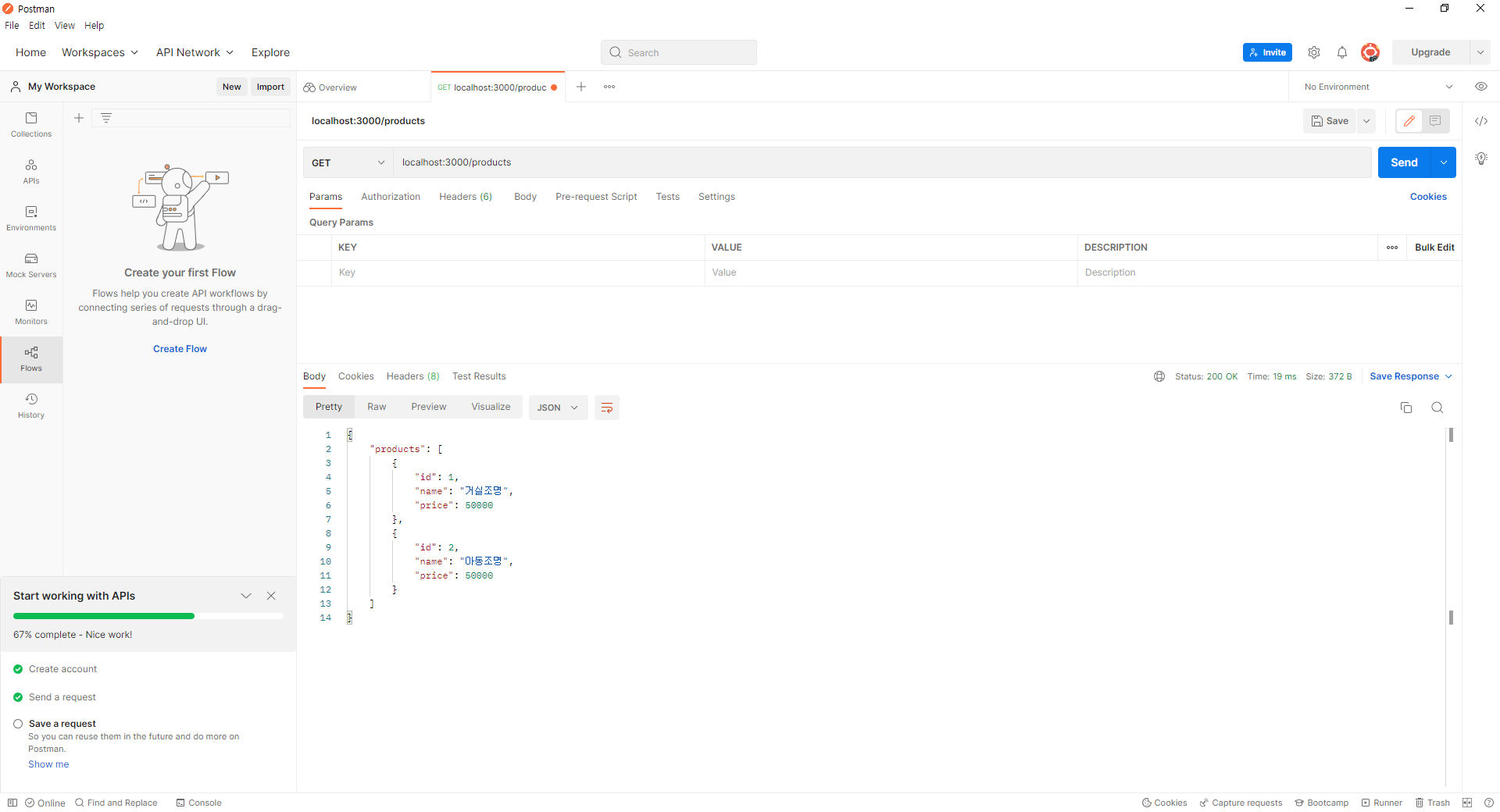The height and width of the screenshot is (812, 1500).
Task: Open the Collections sidebar section
Action: pyautogui.click(x=31, y=125)
